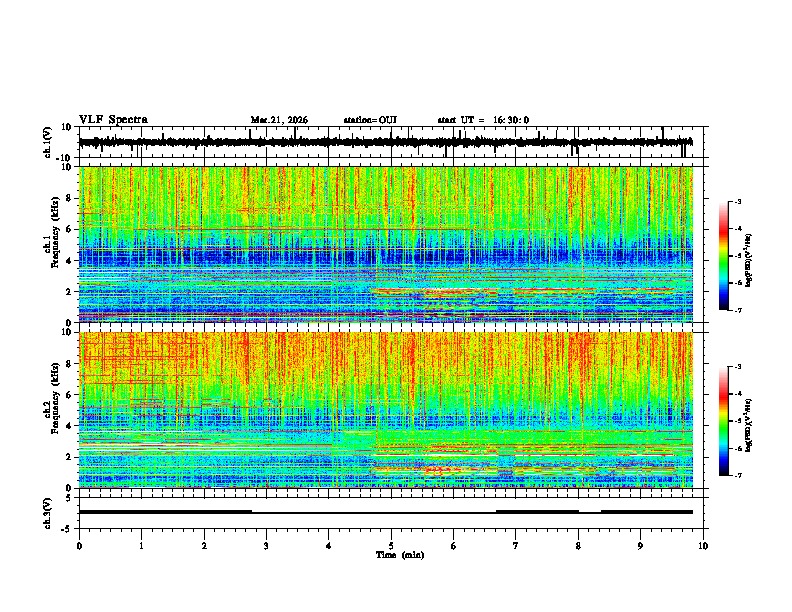The width and height of the screenshot is (792, 612).
Task: Click the ch.1 spectrogram's "6" kHz tick label
Action: pos(71,229)
